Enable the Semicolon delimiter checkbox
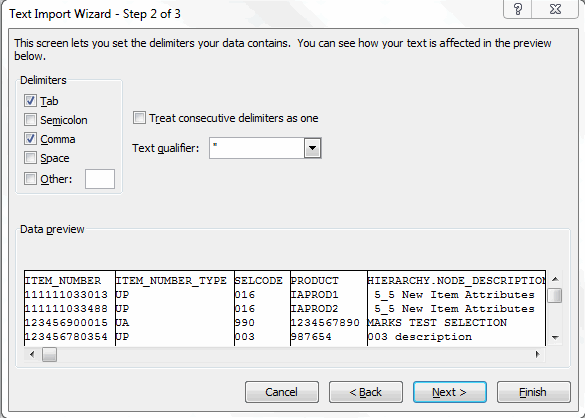 pyautogui.click(x=30, y=120)
